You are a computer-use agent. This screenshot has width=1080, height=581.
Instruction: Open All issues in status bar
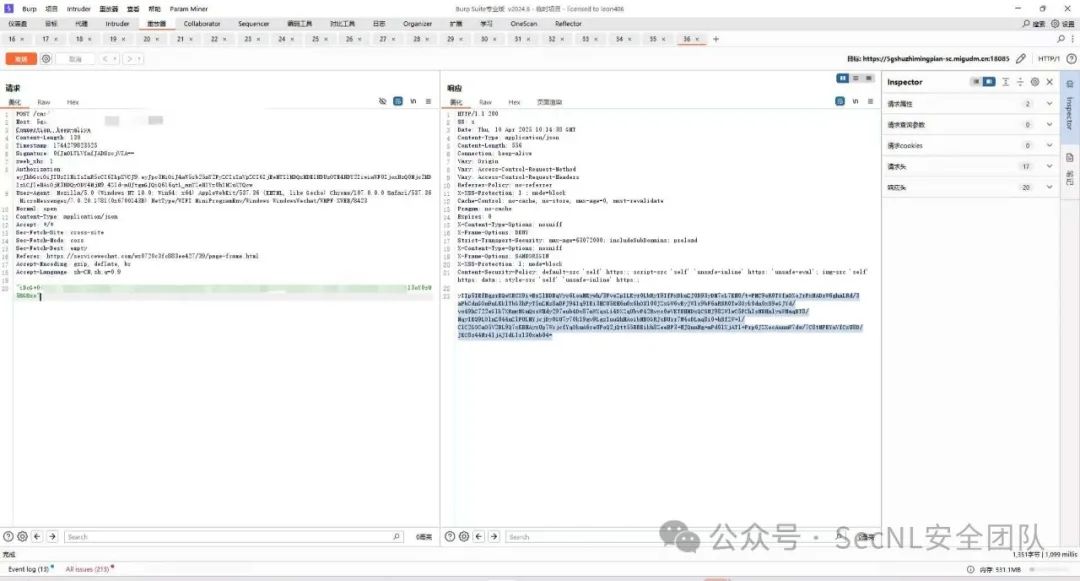coord(89,569)
